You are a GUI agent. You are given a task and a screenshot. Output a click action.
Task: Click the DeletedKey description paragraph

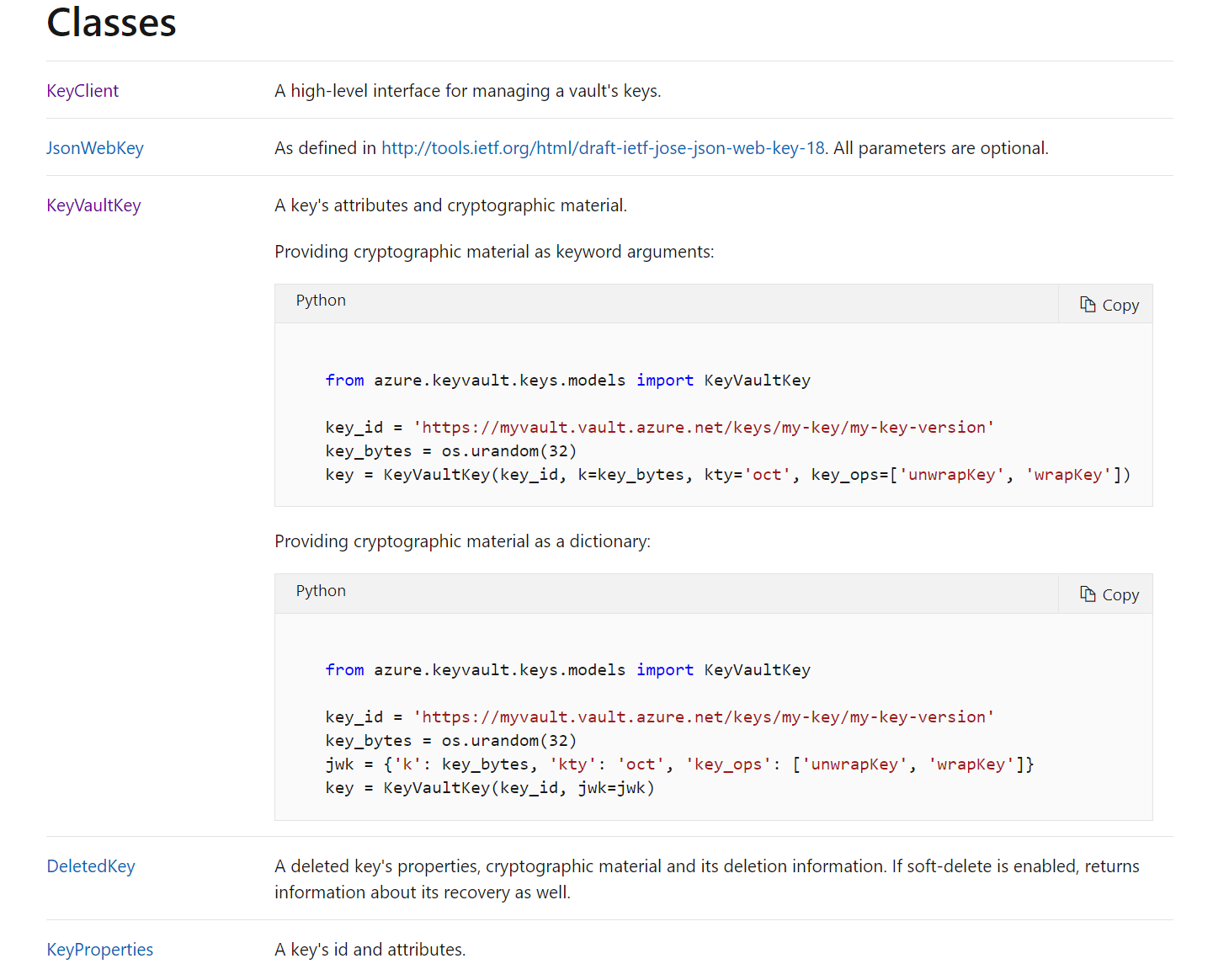(706, 879)
